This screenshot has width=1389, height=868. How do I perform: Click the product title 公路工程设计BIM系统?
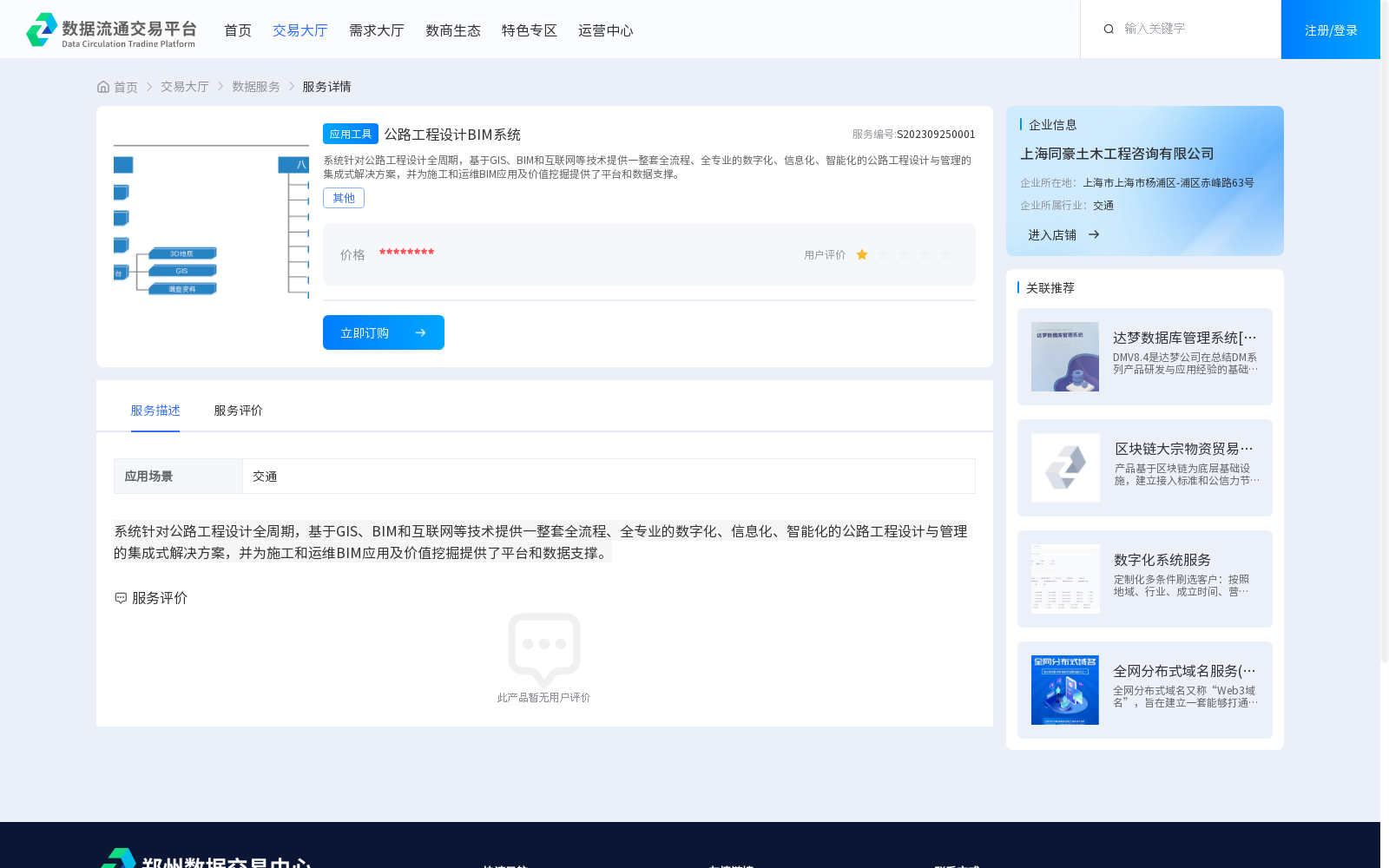tap(452, 135)
